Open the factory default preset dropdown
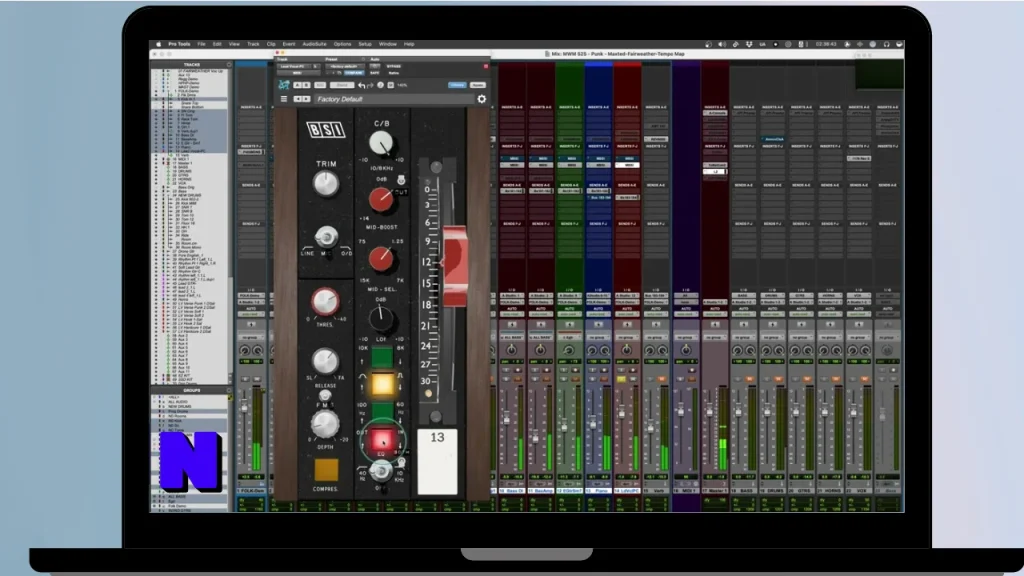Screen dimensions: 1024x576 click(x=344, y=67)
